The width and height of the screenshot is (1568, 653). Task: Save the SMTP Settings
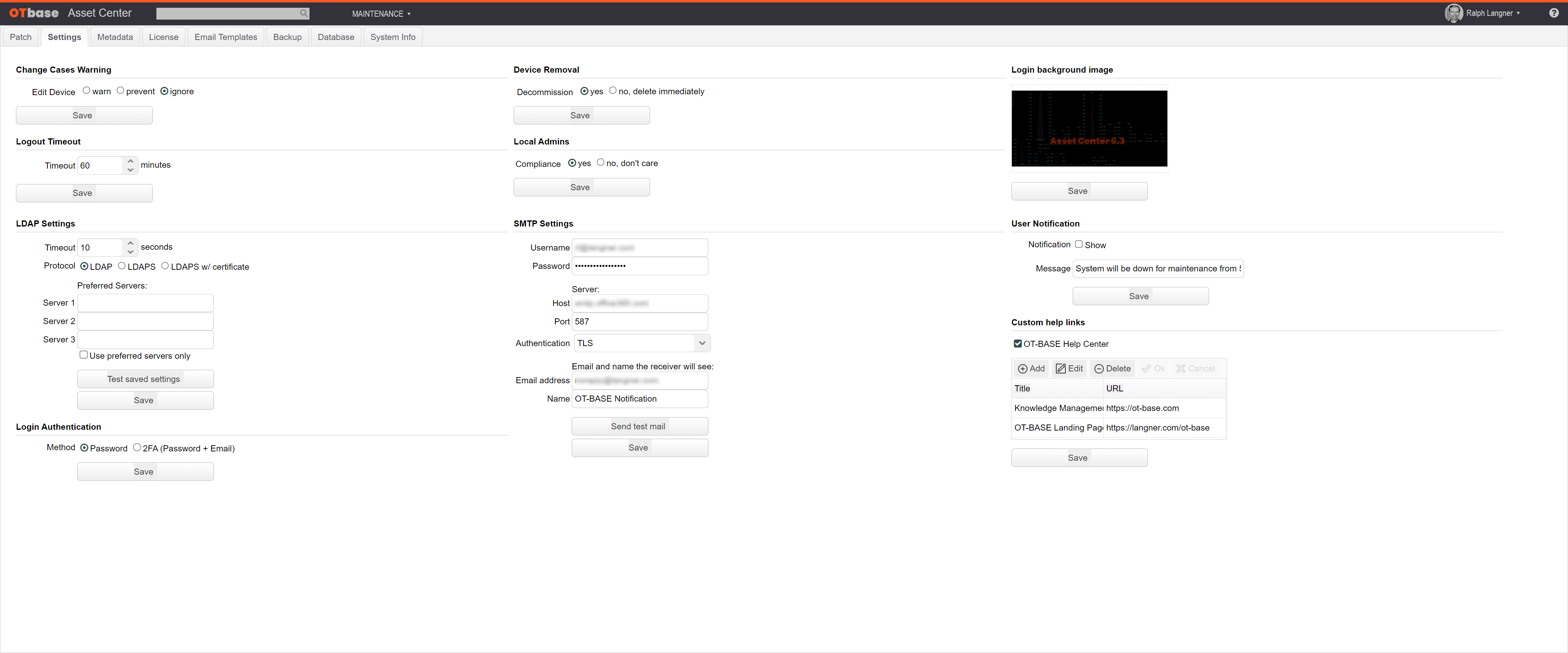coord(640,448)
